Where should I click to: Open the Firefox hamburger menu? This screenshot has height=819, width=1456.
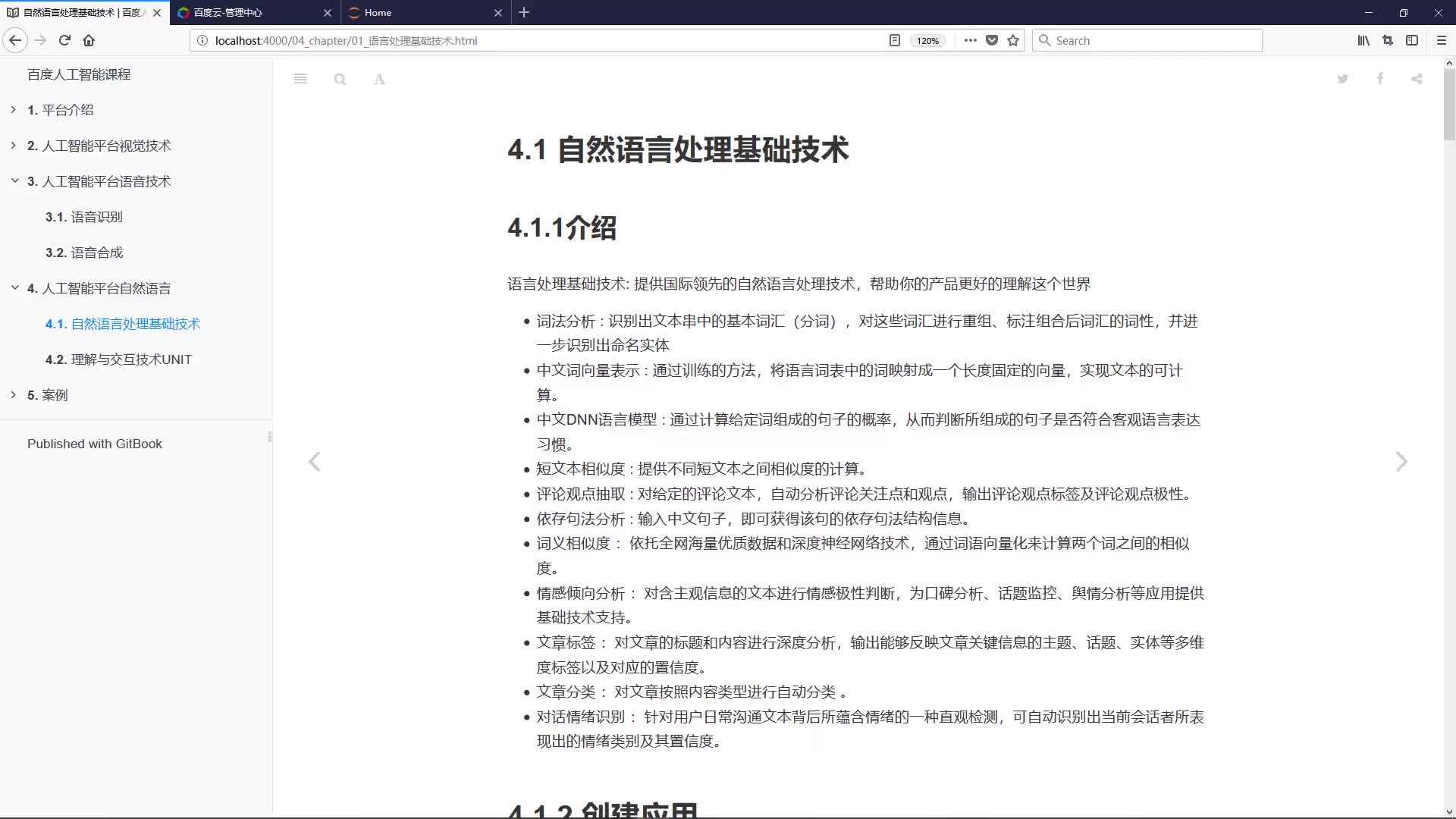1442,40
